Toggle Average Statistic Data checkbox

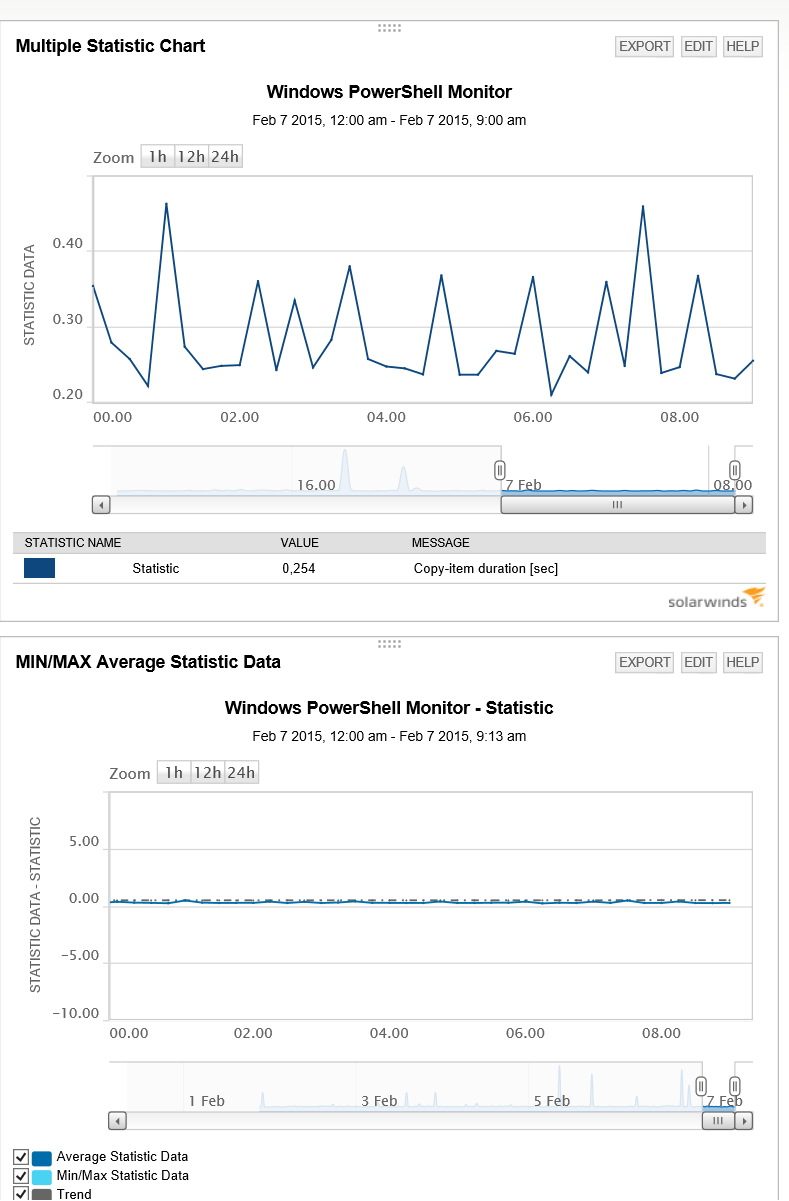pyautogui.click(x=21, y=1157)
